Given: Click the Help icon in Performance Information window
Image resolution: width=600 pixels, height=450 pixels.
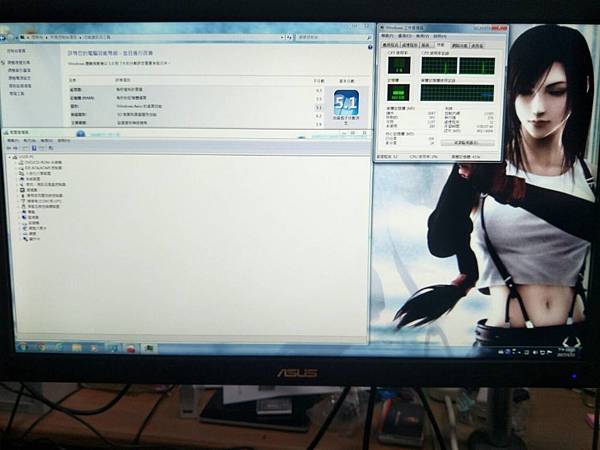Looking at the screenshot, I should (370, 47).
